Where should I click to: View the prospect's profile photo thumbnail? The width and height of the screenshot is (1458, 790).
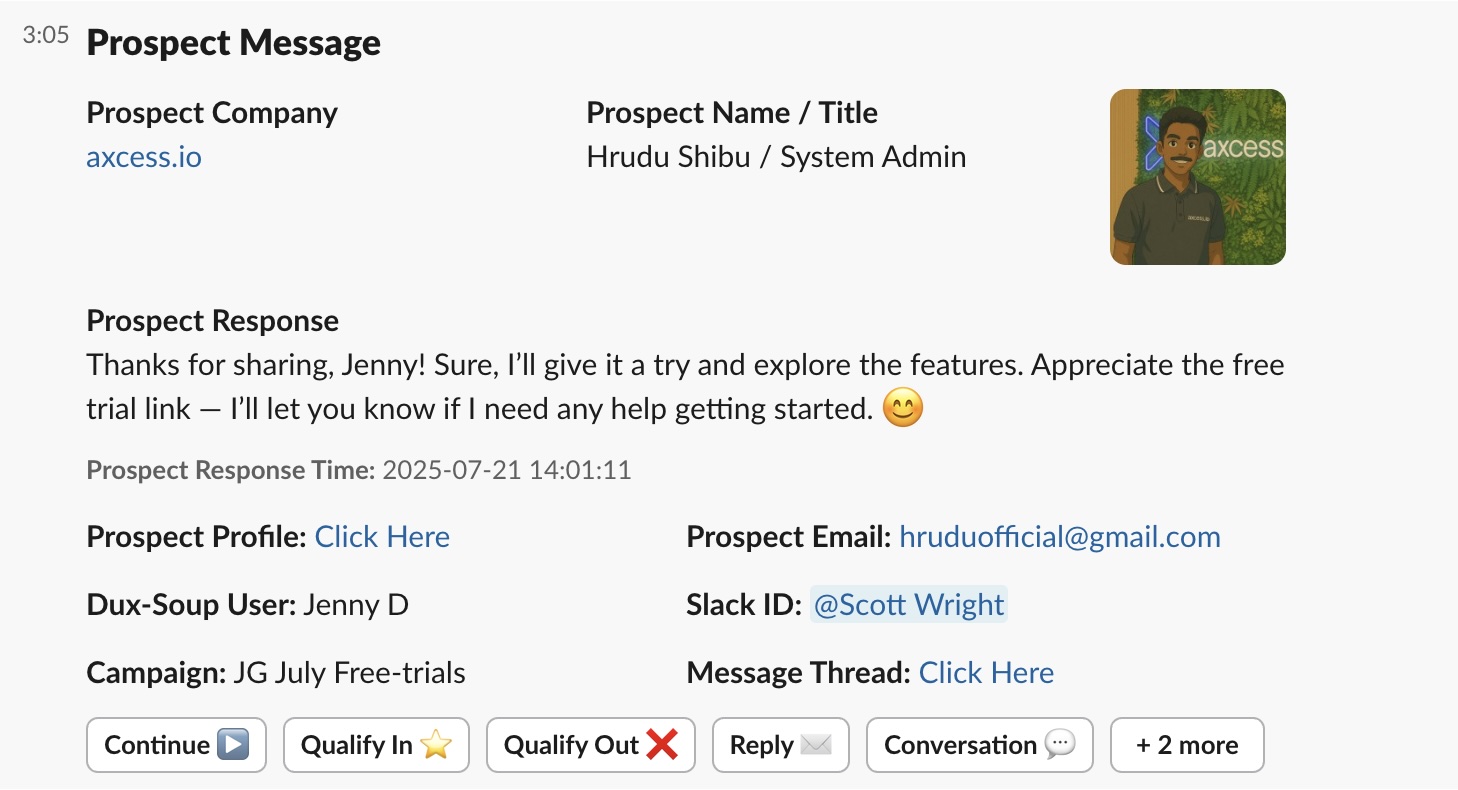pos(1197,177)
